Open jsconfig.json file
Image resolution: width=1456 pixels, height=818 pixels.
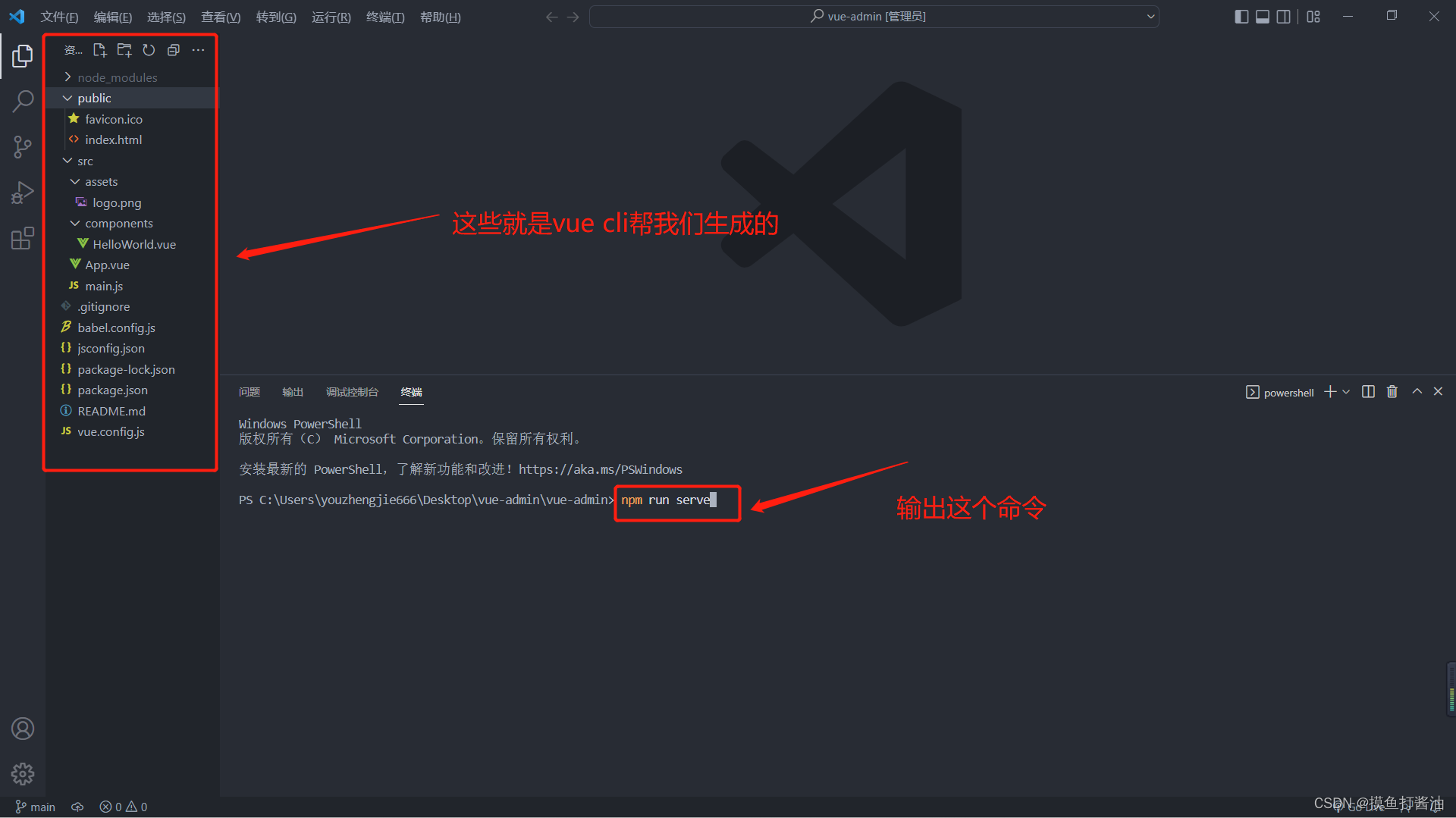[131, 348]
